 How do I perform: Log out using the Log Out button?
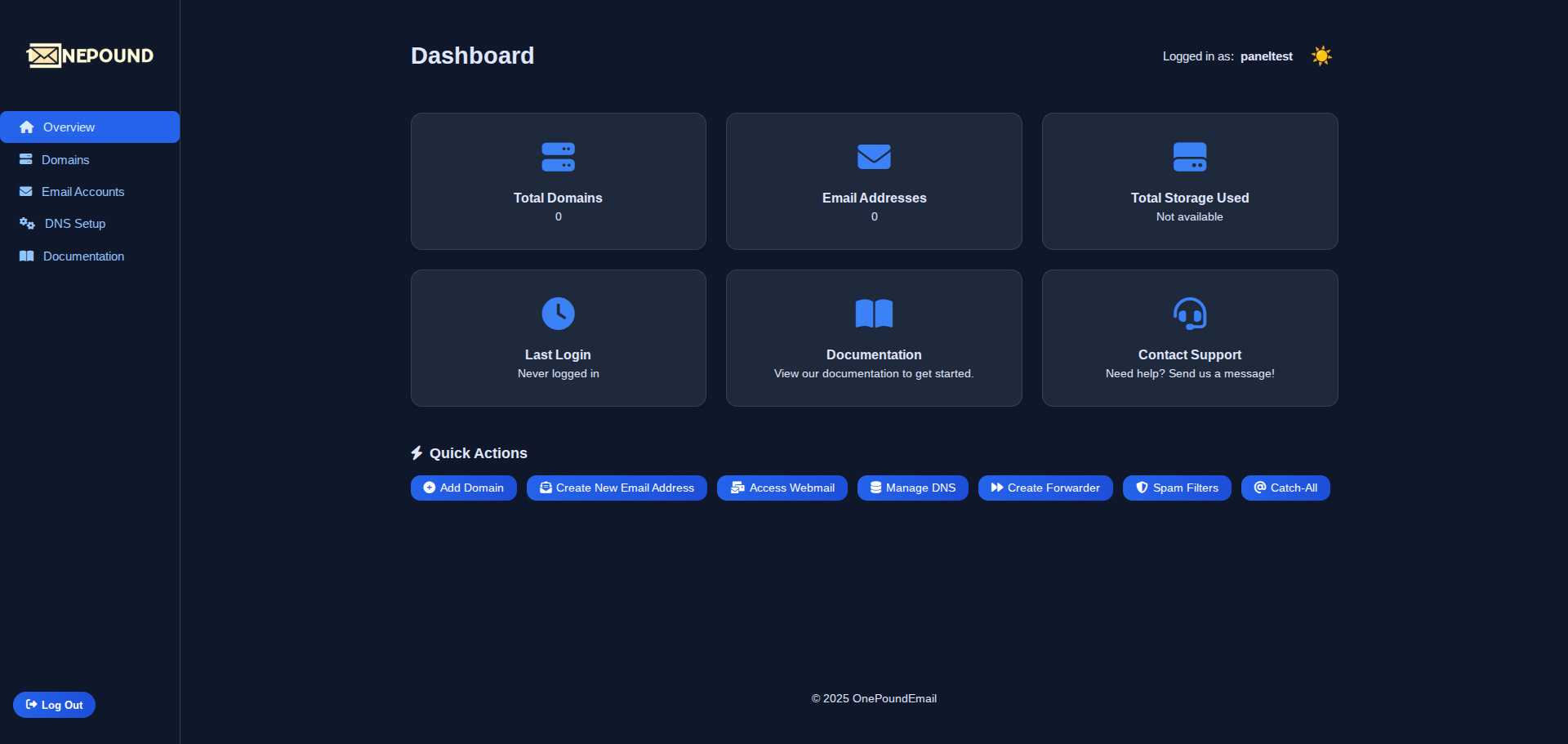click(54, 705)
